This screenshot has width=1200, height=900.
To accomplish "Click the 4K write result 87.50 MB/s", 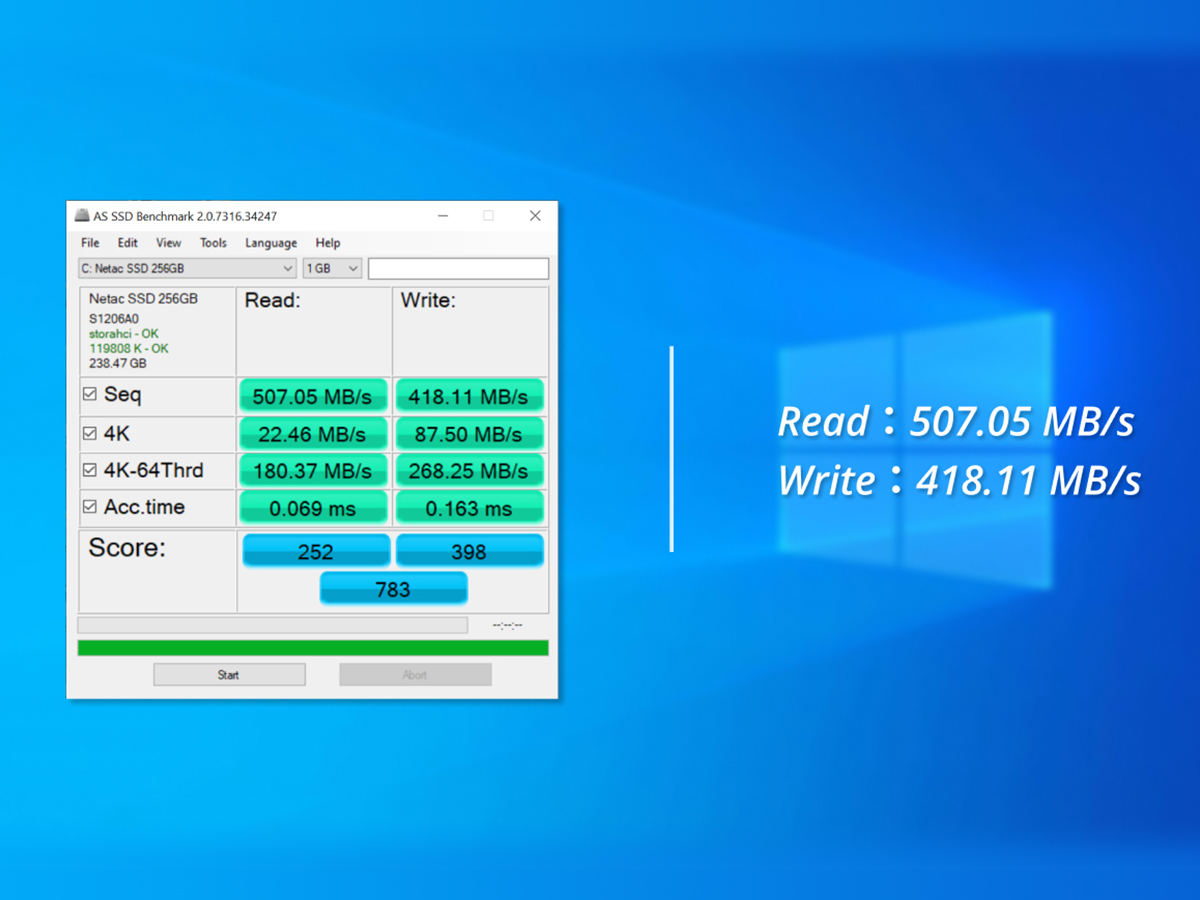I will tap(469, 434).
